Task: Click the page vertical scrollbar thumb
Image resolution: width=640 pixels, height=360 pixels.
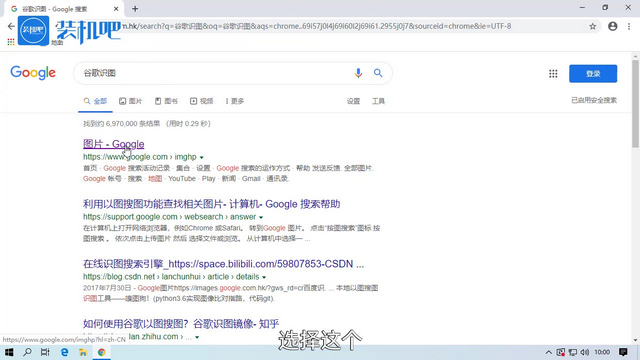Action: (x=635, y=104)
